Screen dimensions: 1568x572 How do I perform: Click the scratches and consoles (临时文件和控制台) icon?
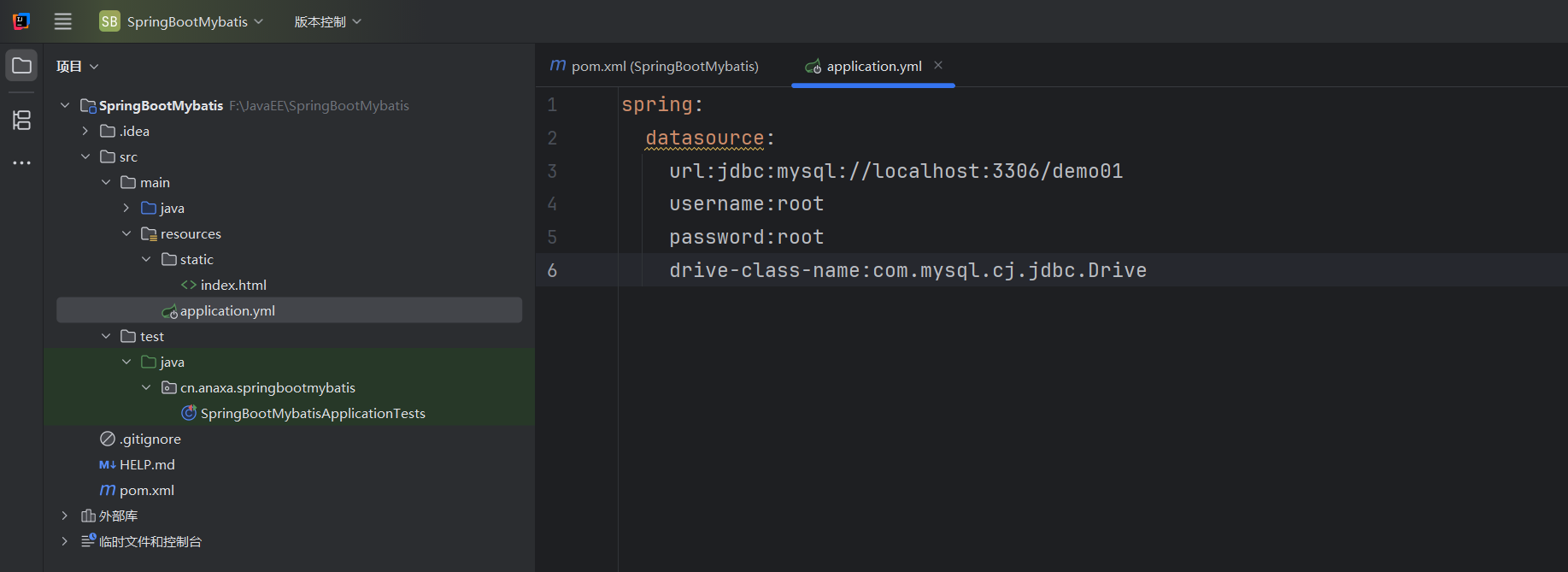(x=88, y=540)
